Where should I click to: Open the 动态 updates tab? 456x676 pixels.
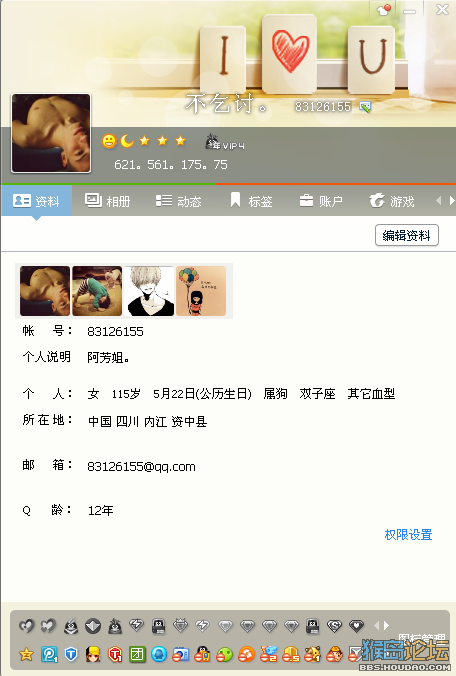(178, 201)
